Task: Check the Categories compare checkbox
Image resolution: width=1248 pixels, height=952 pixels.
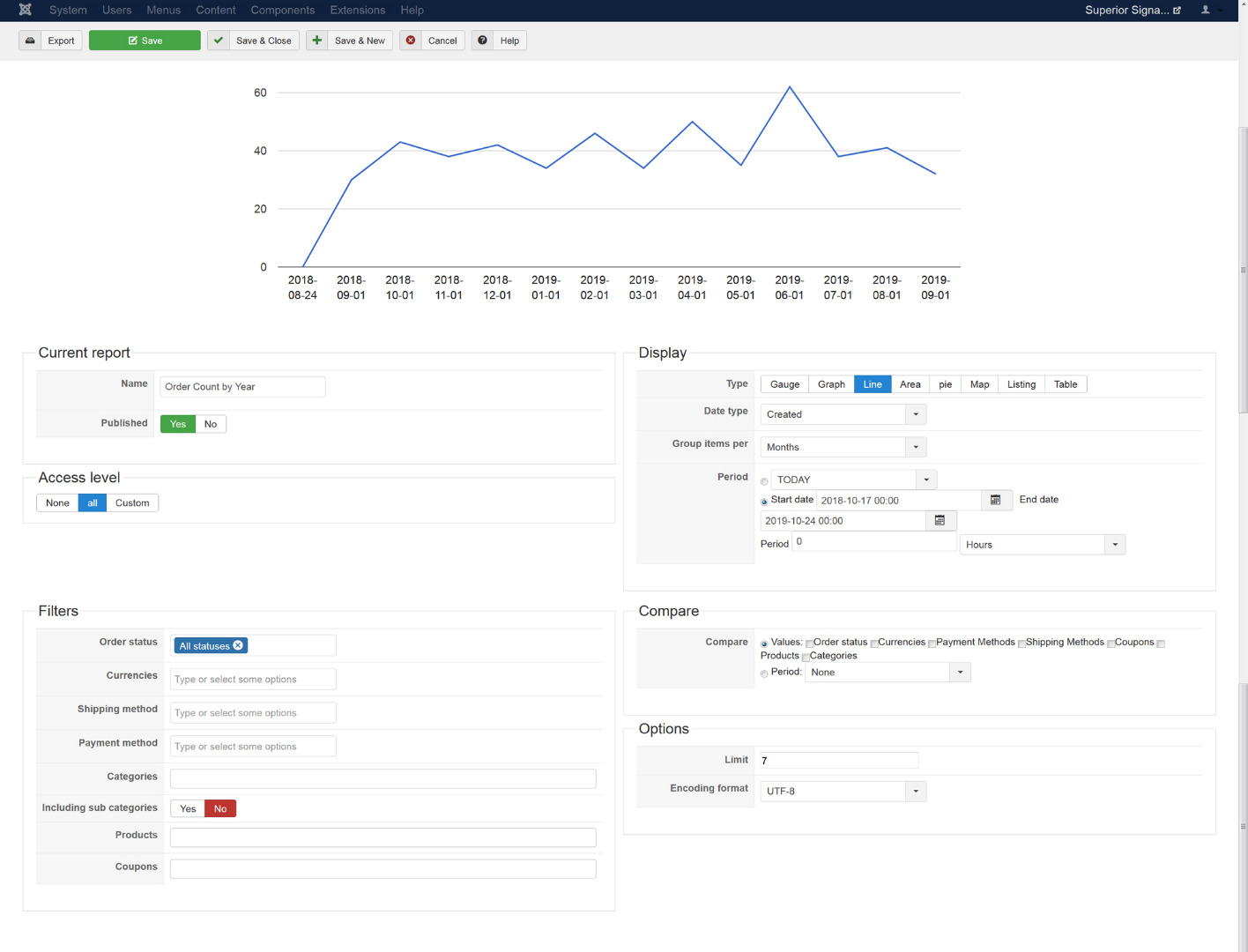Action: (x=806, y=657)
